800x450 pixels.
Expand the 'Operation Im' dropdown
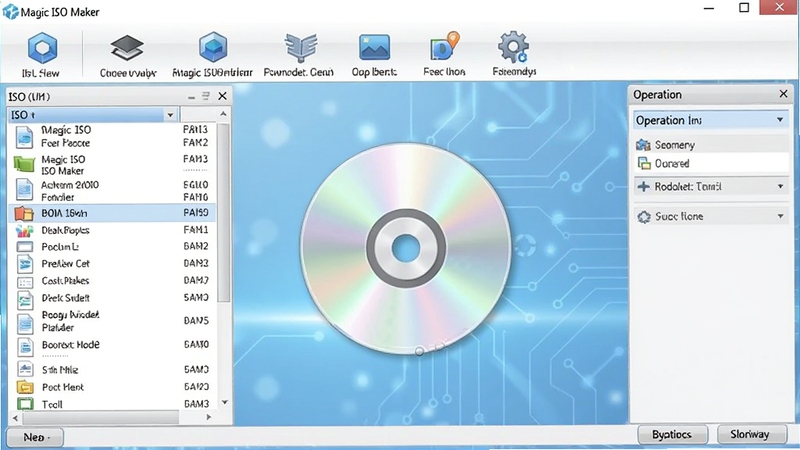pos(780,120)
